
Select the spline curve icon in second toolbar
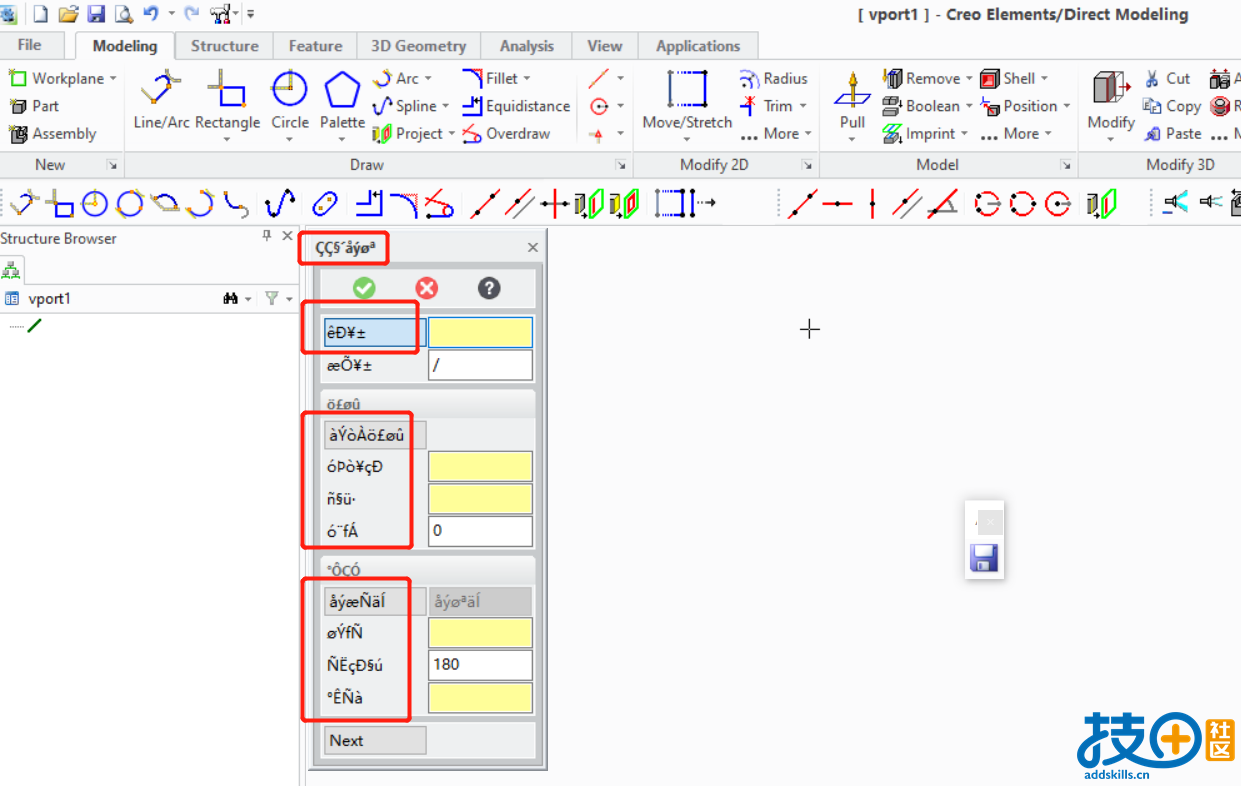(x=279, y=205)
